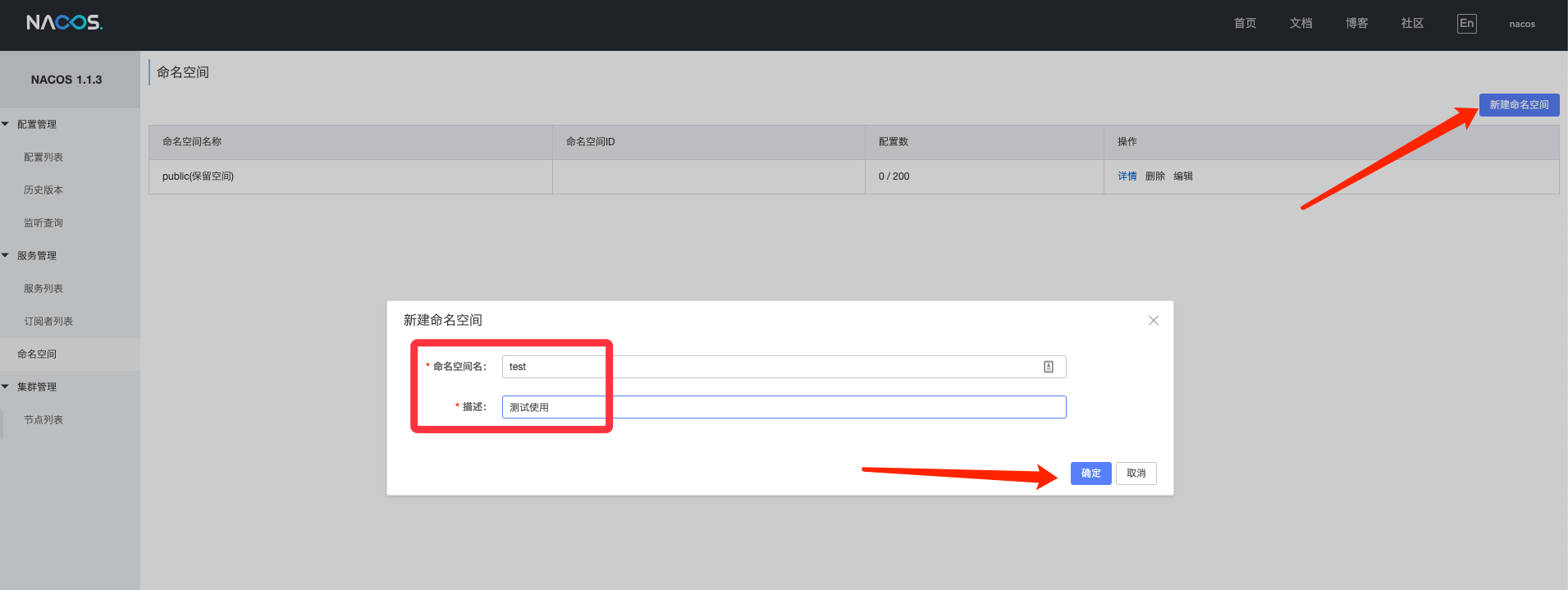Confirm with the 确定 button
Viewport: 1568px width, 590px height.
[1090, 473]
